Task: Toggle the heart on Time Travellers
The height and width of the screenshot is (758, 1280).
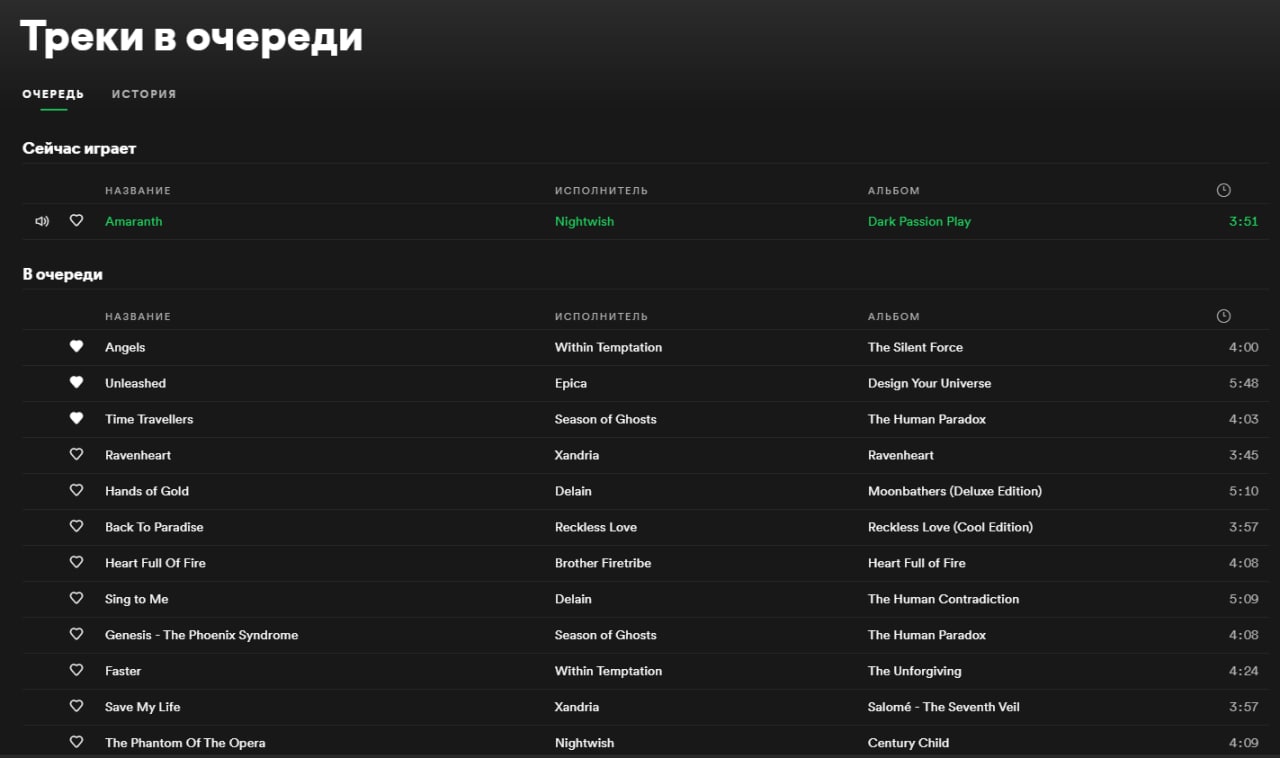Action: pos(76,419)
